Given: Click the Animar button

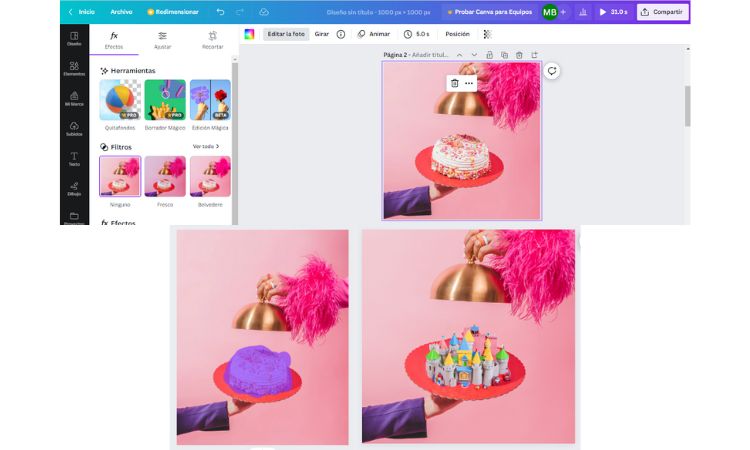Looking at the screenshot, I should 374,34.
